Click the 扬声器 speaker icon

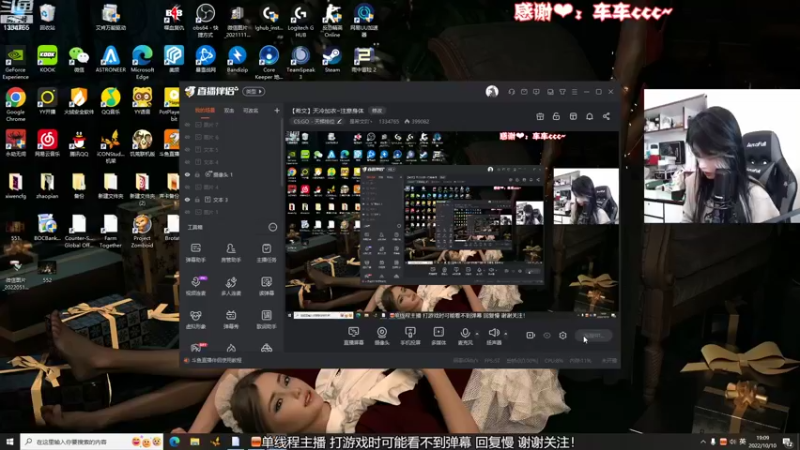[x=493, y=333]
